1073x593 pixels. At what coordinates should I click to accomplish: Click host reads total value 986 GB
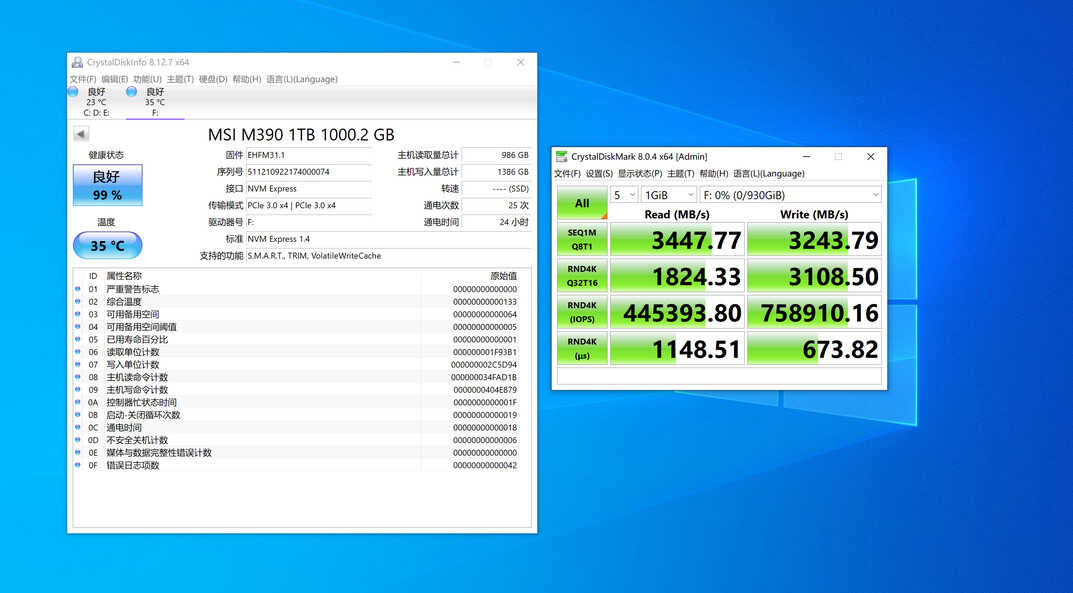pos(496,155)
